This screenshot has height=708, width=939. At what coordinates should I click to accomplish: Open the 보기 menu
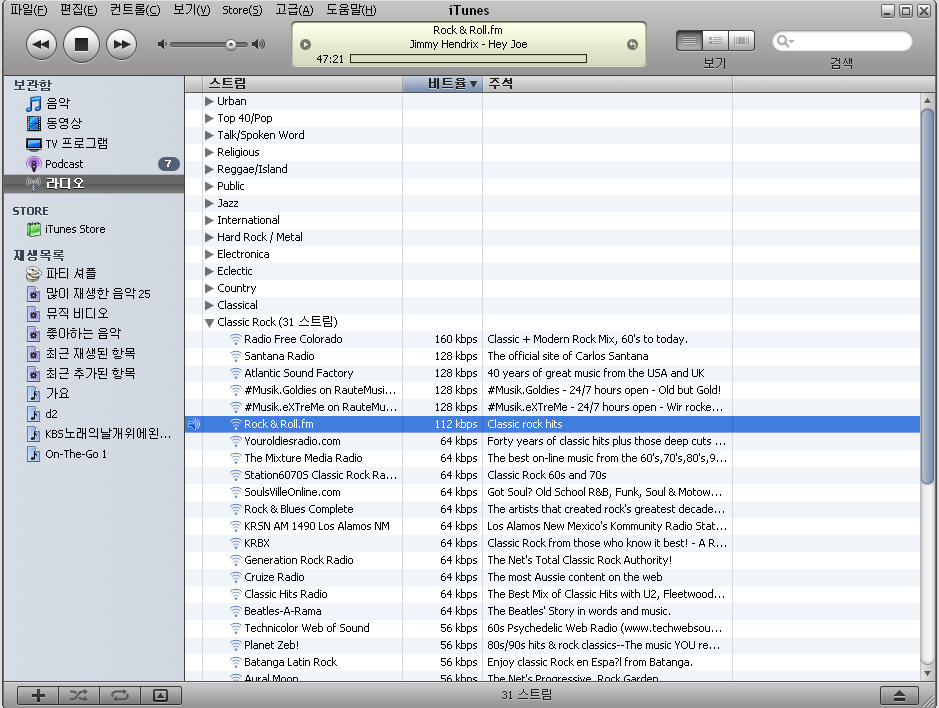coord(192,10)
